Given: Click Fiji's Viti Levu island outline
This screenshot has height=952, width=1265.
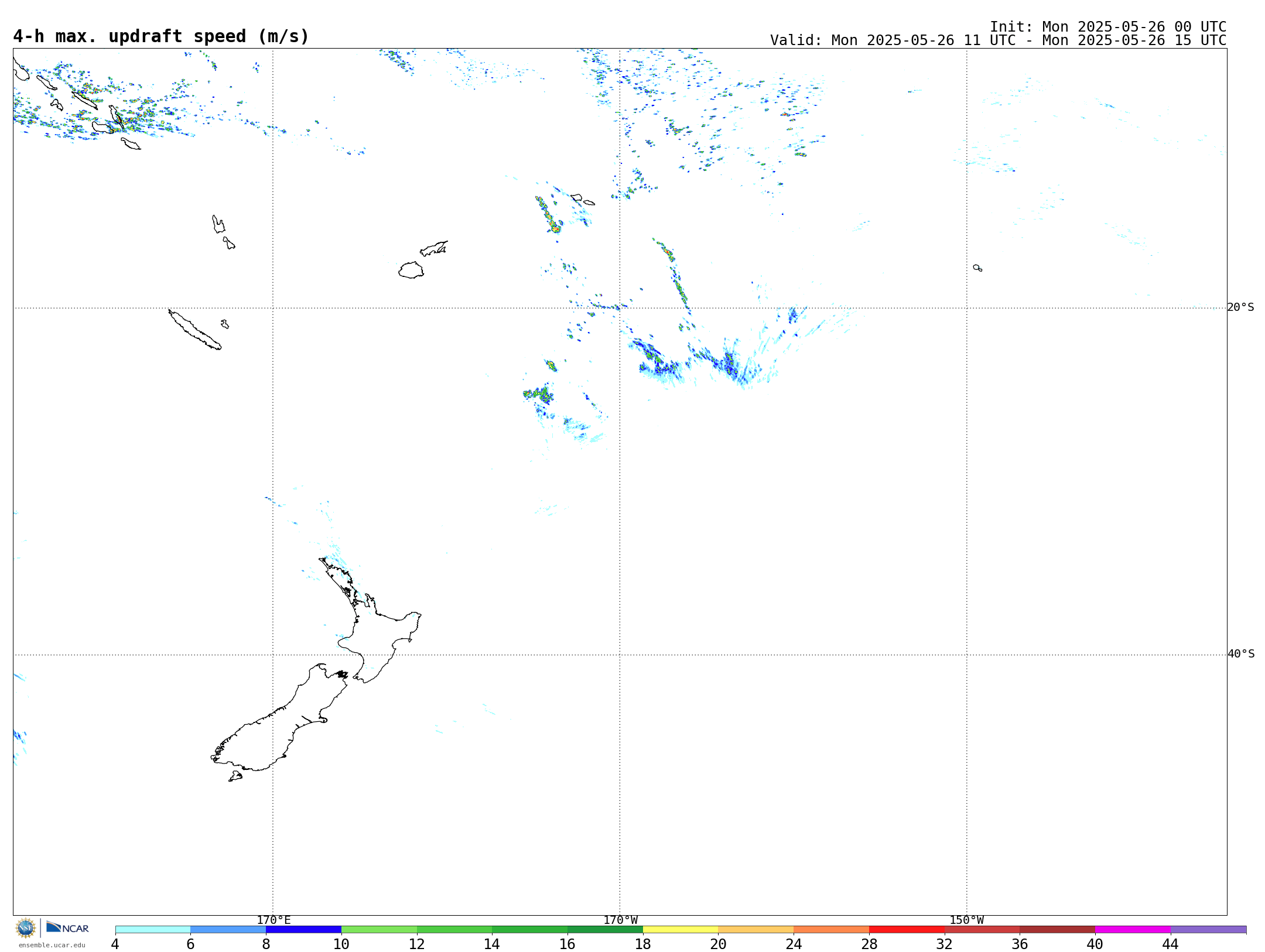Looking at the screenshot, I should 411,270.
